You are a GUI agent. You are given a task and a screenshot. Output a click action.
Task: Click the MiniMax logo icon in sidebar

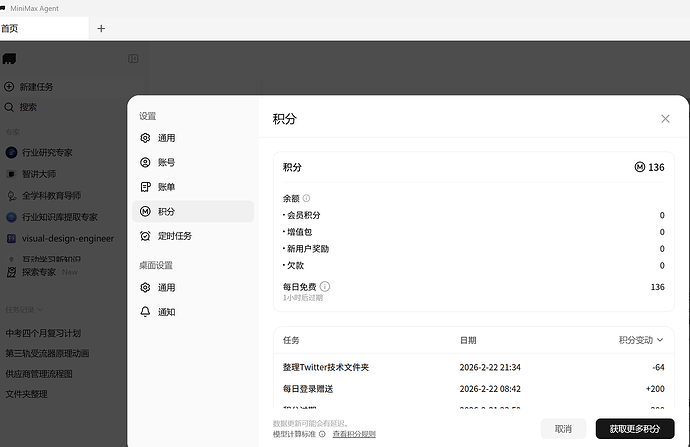coord(9,59)
